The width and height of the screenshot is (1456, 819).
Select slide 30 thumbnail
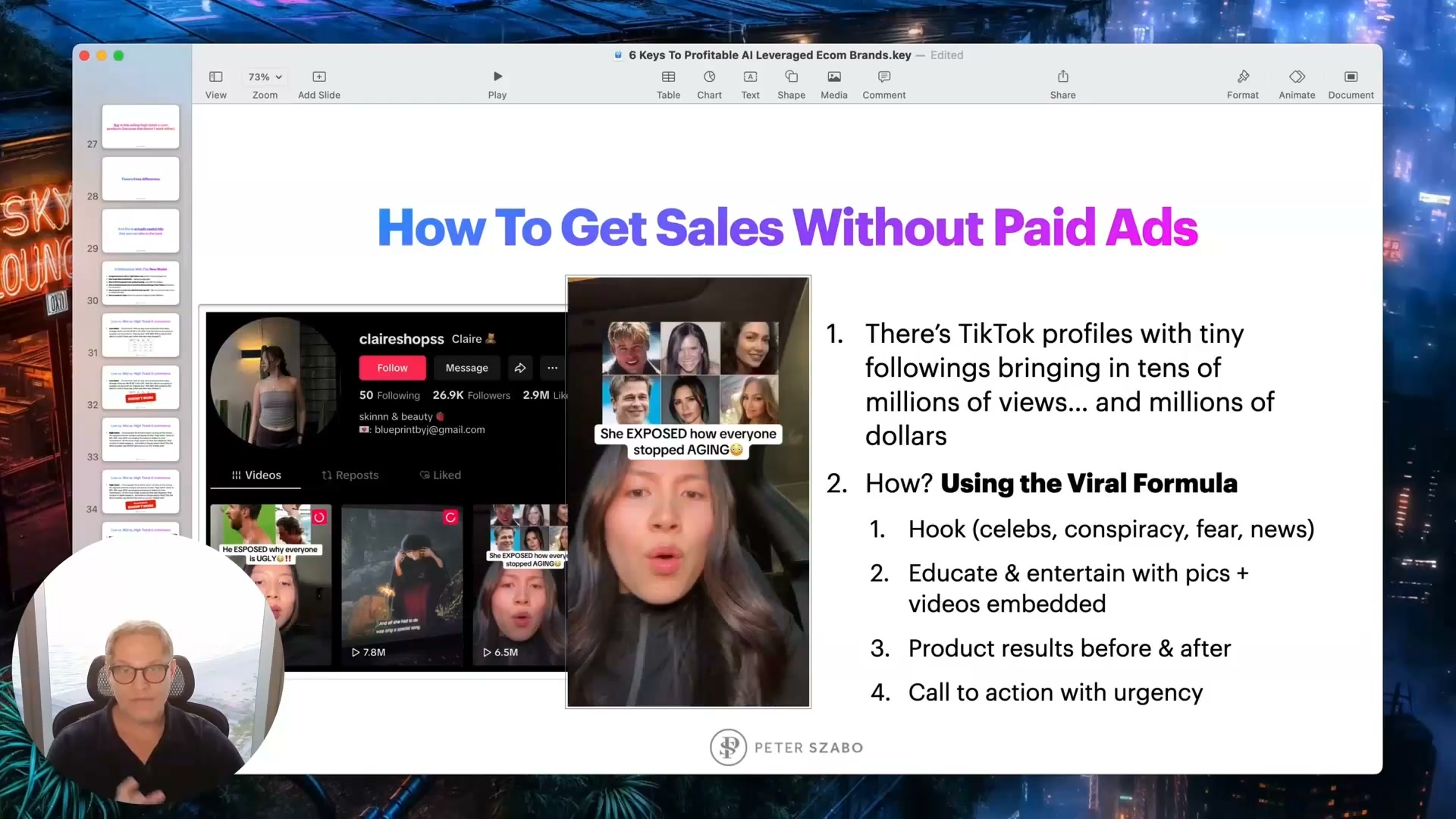point(140,283)
